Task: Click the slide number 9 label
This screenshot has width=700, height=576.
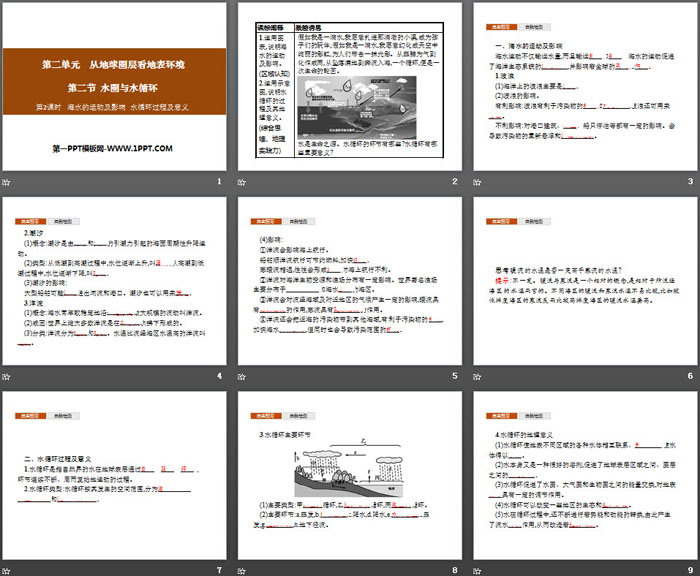Action: point(690,570)
